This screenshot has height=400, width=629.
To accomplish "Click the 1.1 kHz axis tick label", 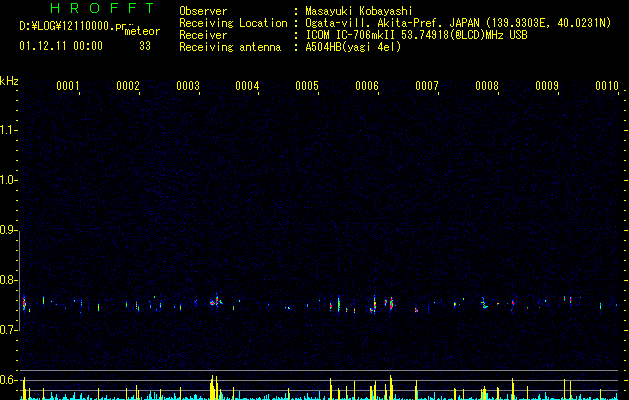I will coord(8,130).
